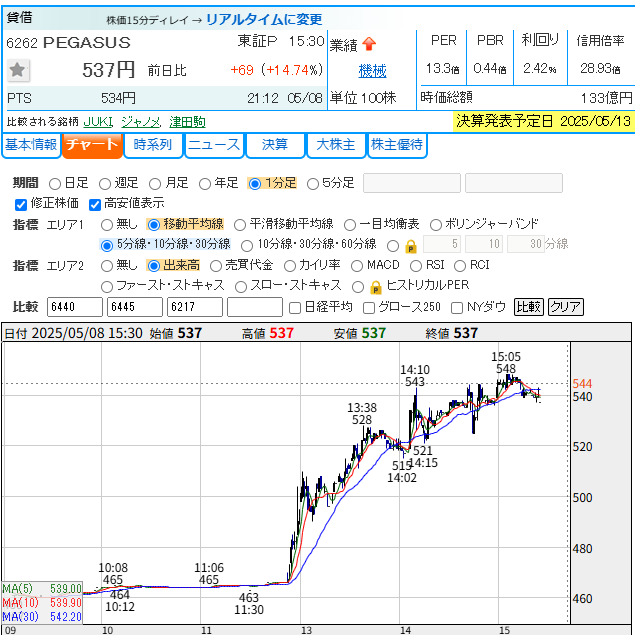Enable the 日経平均 comparison checkbox
The width and height of the screenshot is (635, 635).
294,307
